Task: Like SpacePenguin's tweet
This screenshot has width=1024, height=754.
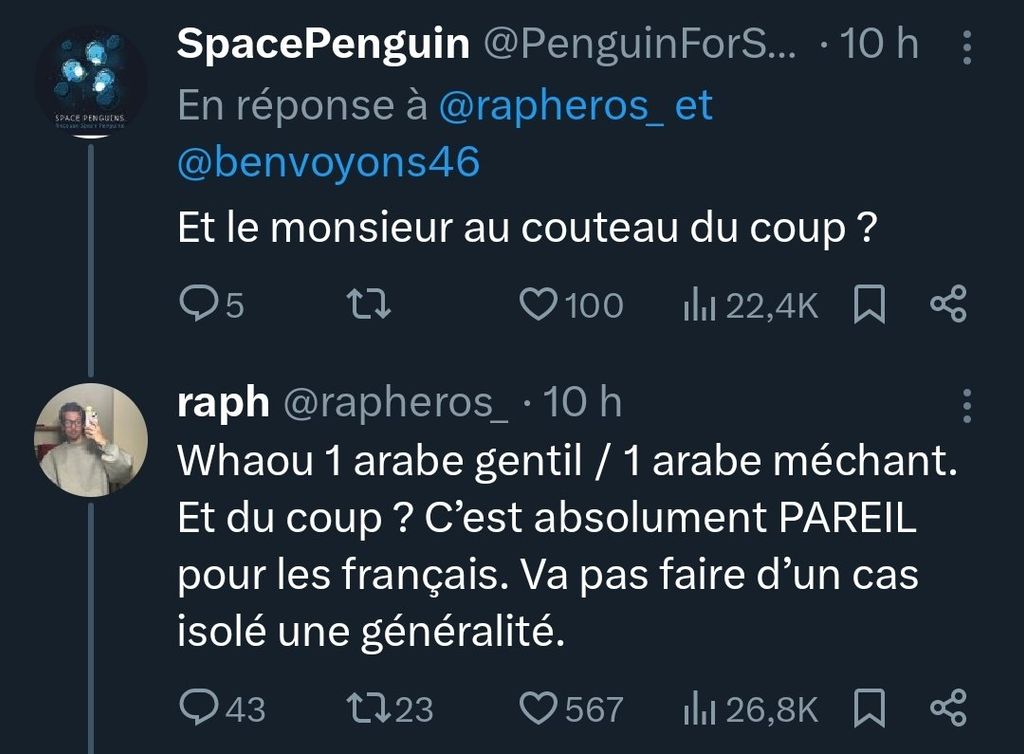Action: click(538, 305)
